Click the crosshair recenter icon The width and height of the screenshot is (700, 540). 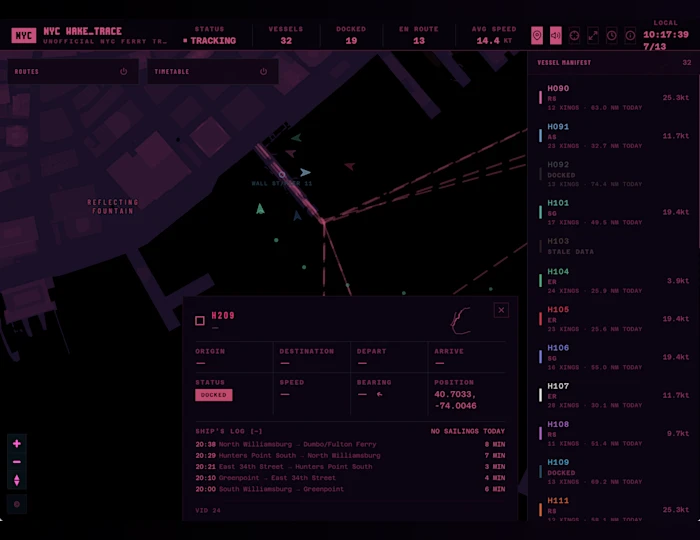[574, 35]
